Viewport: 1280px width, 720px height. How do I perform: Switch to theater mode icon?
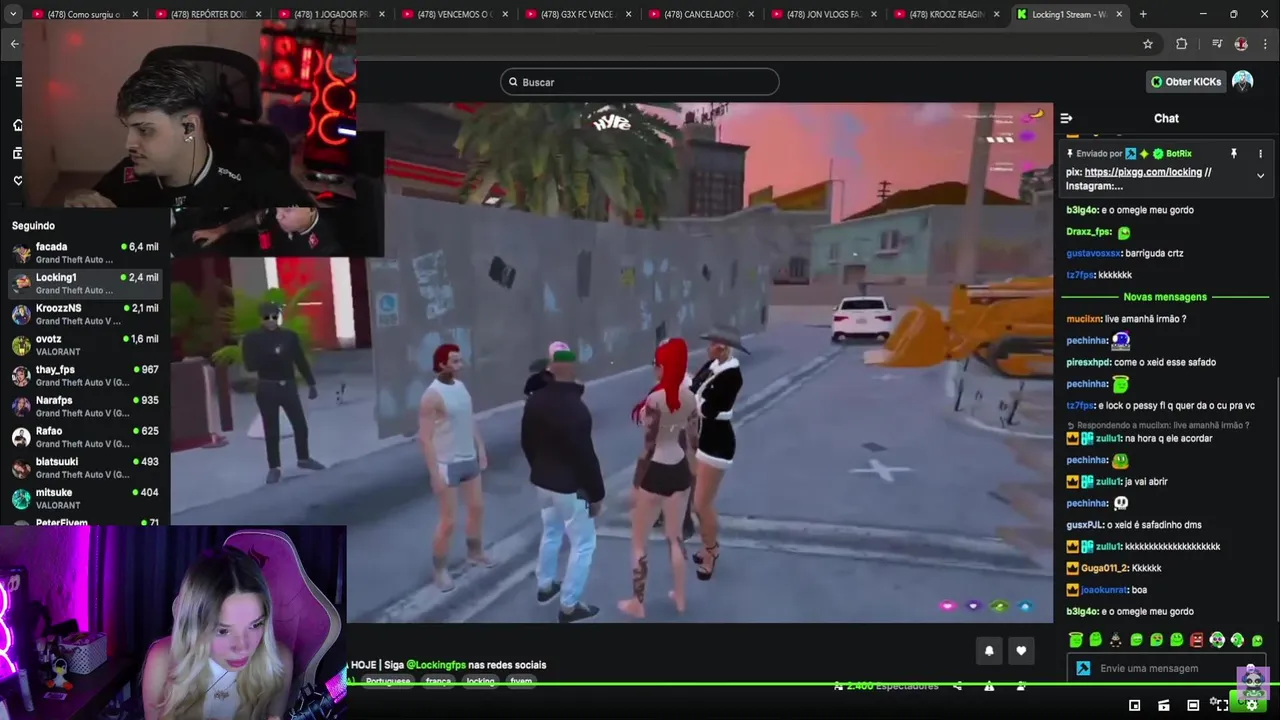click(x=1192, y=706)
